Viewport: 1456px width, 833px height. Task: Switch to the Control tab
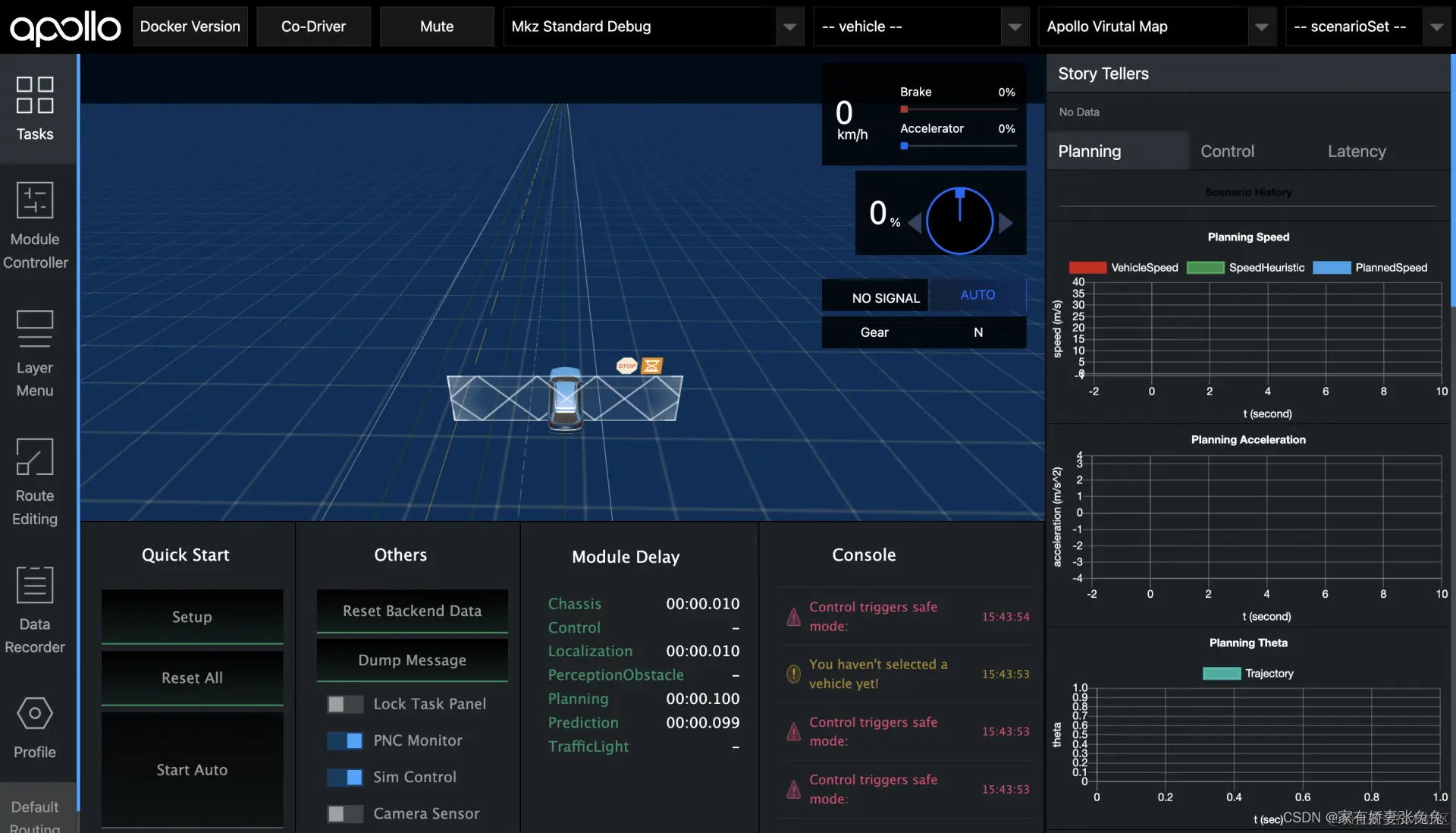click(x=1227, y=151)
